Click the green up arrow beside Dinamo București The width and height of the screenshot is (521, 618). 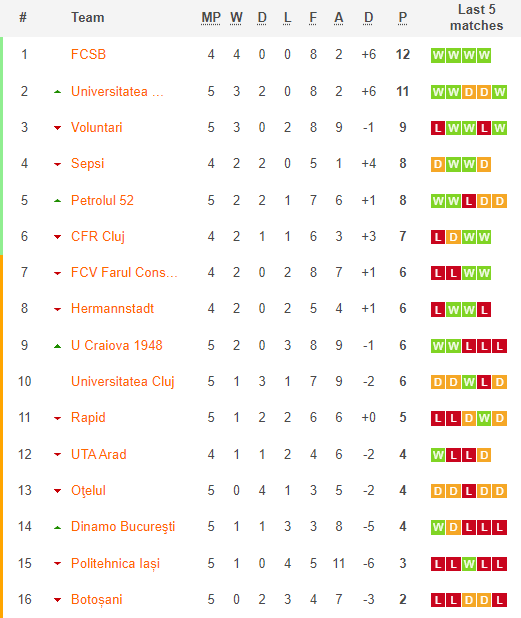tap(58, 527)
